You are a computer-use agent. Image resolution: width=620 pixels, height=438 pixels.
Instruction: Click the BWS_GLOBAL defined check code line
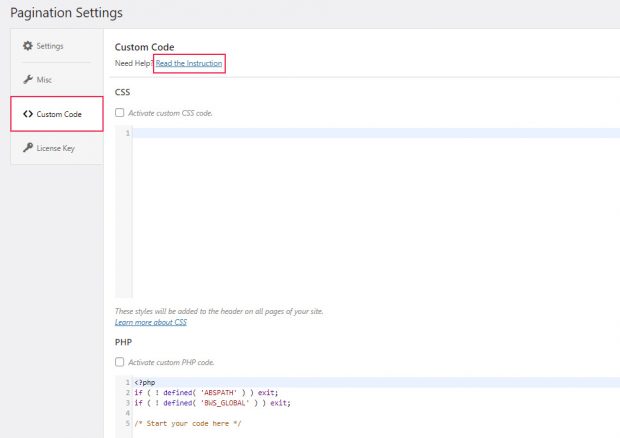[212, 403]
